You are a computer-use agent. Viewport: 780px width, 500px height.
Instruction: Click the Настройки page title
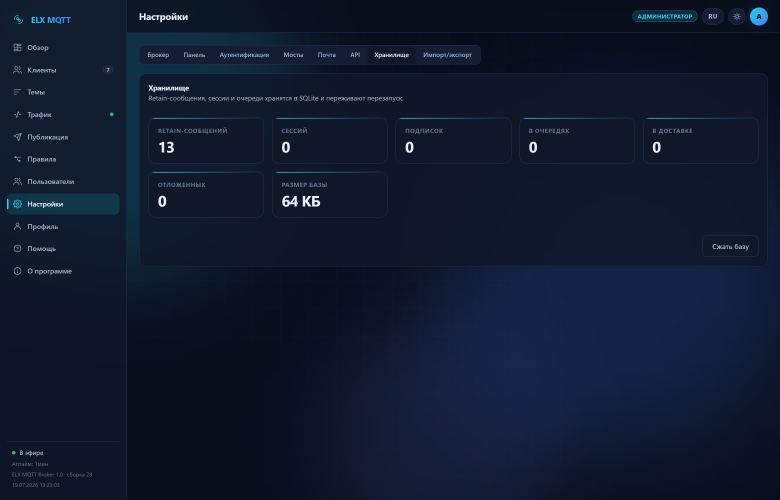pos(163,17)
